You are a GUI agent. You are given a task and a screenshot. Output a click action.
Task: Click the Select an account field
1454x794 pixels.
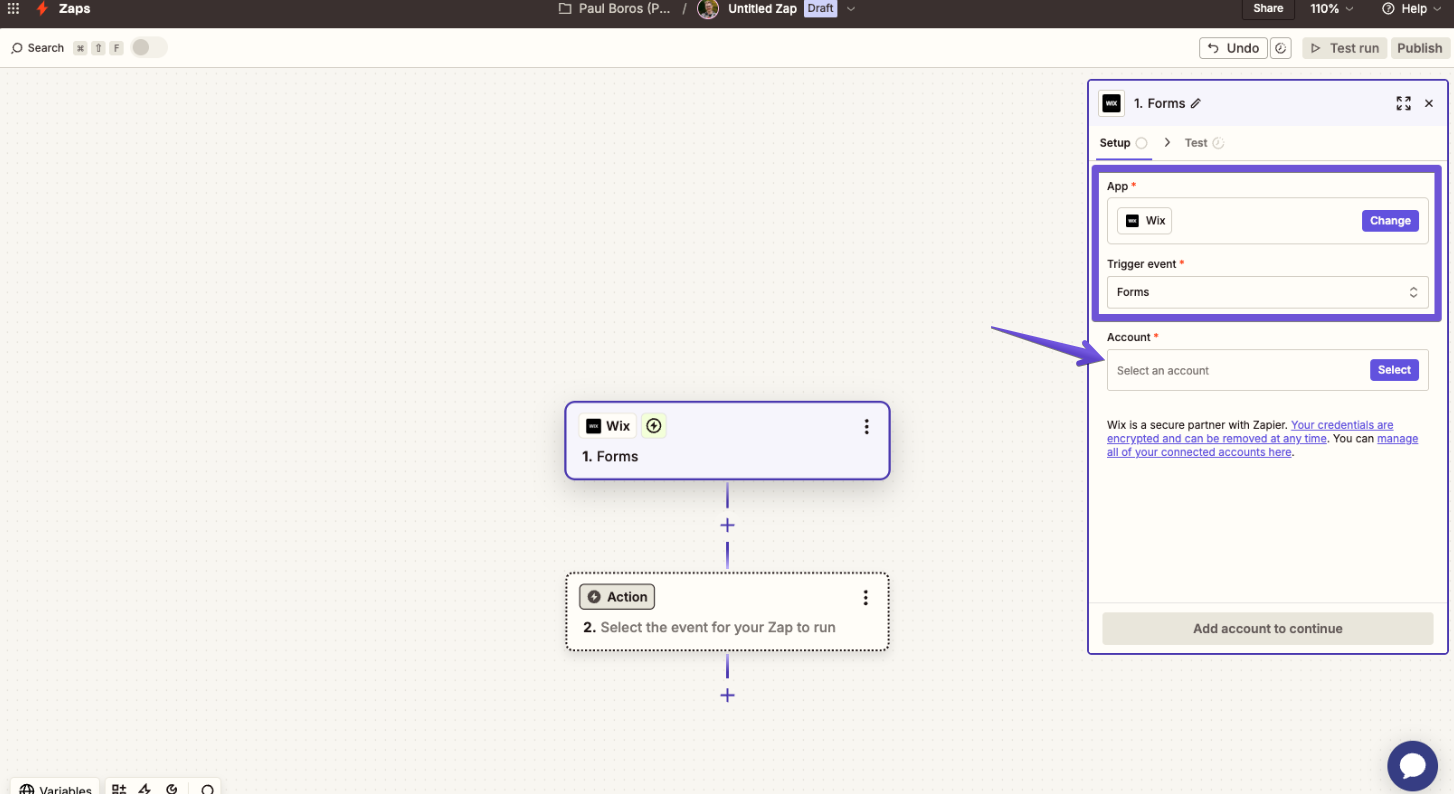pos(1268,370)
